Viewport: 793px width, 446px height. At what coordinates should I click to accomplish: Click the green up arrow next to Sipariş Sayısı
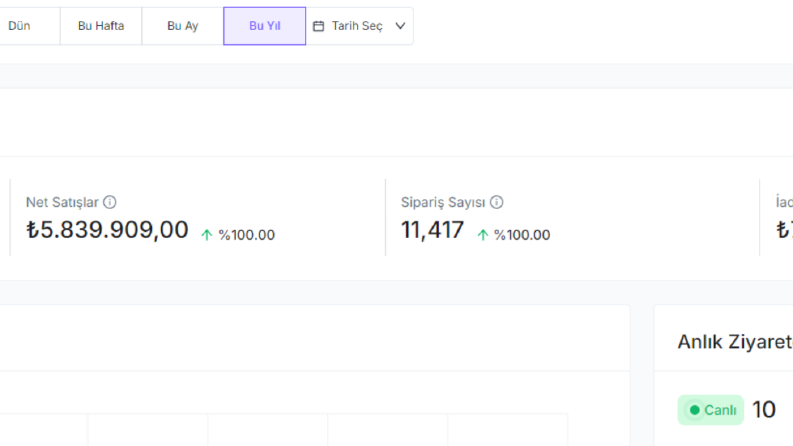click(x=482, y=235)
